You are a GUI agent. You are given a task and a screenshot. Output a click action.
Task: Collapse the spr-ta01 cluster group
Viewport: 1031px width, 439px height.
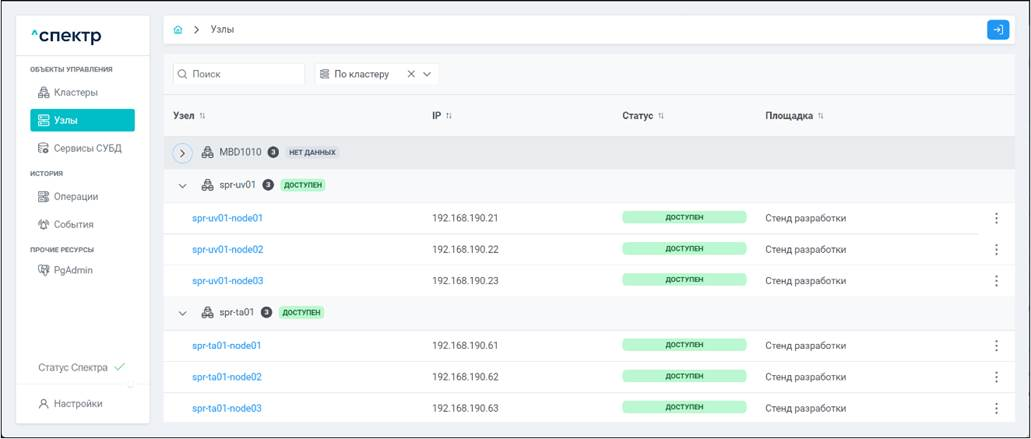tap(182, 313)
